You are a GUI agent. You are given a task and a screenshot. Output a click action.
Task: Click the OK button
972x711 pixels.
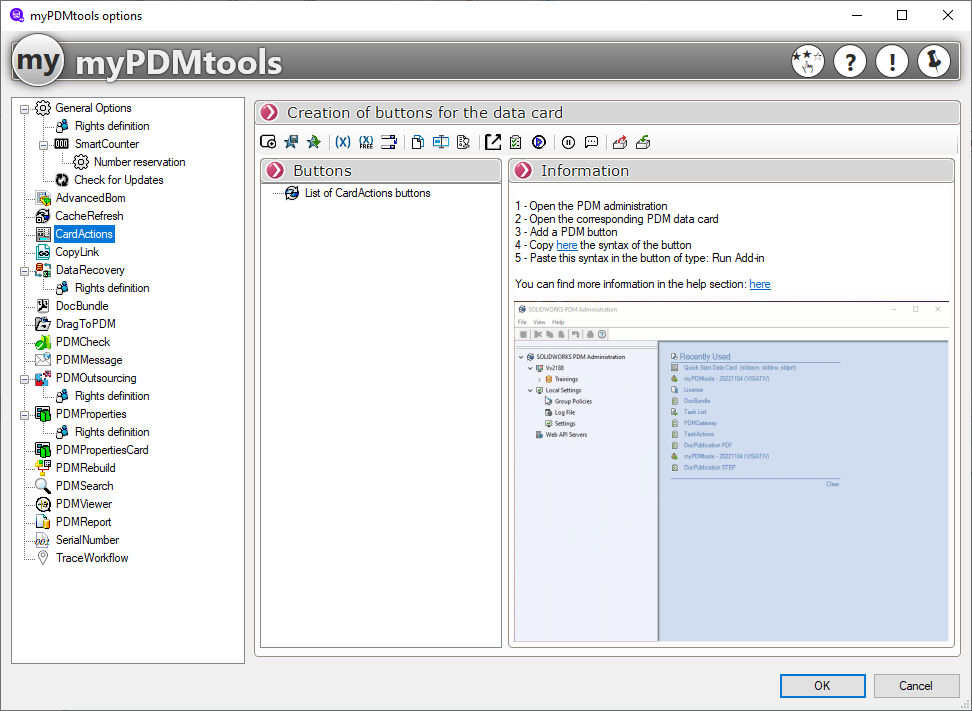click(822, 686)
